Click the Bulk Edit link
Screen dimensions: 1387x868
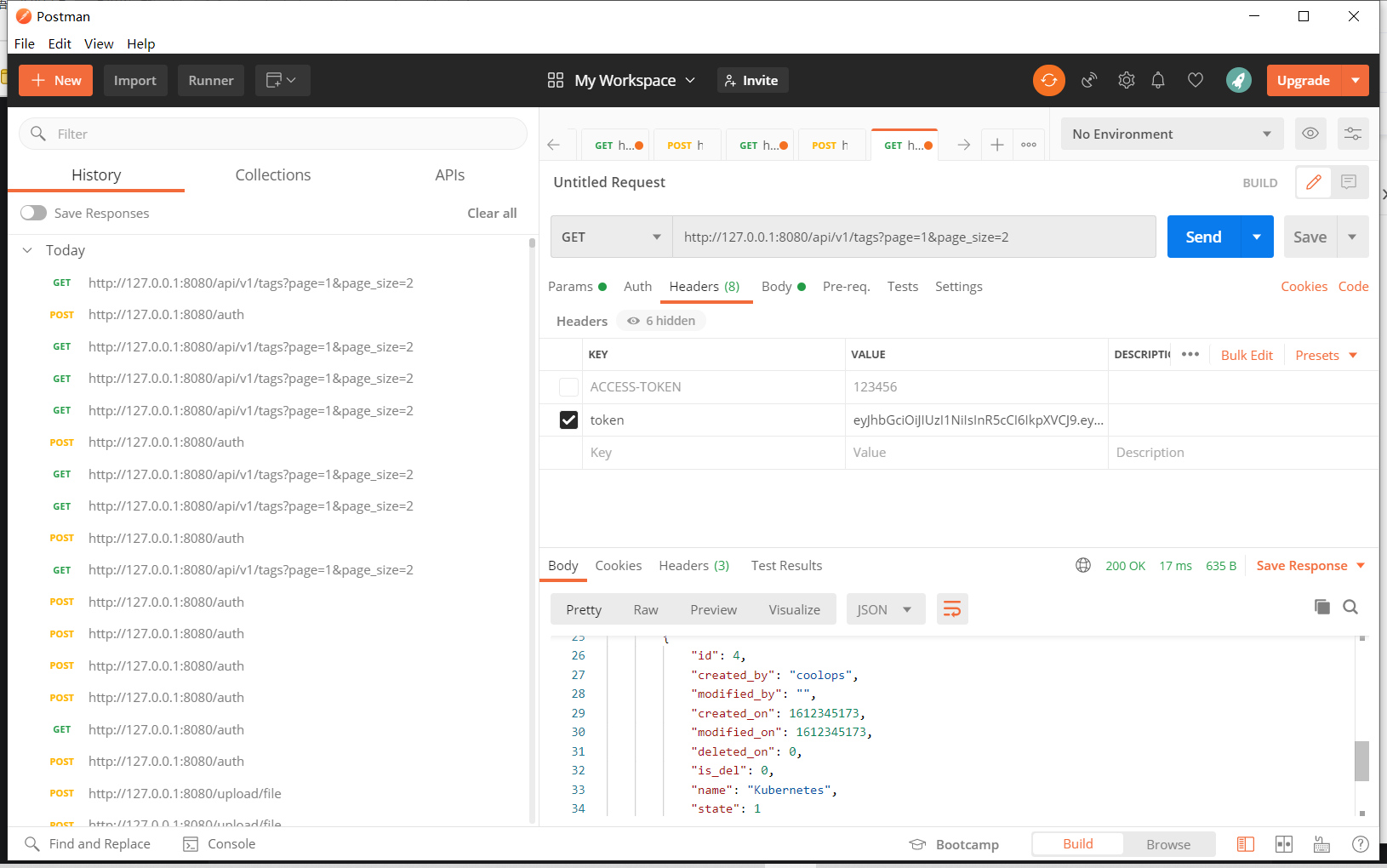(1247, 356)
